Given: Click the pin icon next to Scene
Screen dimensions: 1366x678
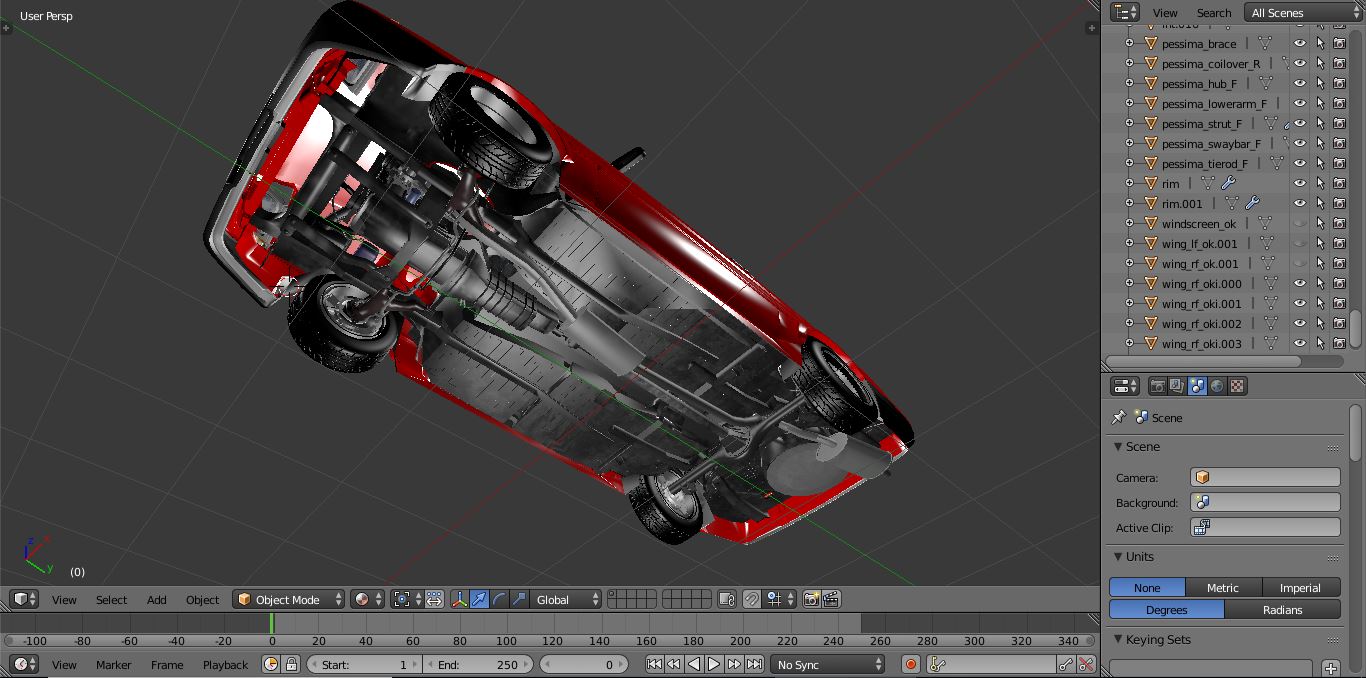Looking at the screenshot, I should click(1119, 418).
